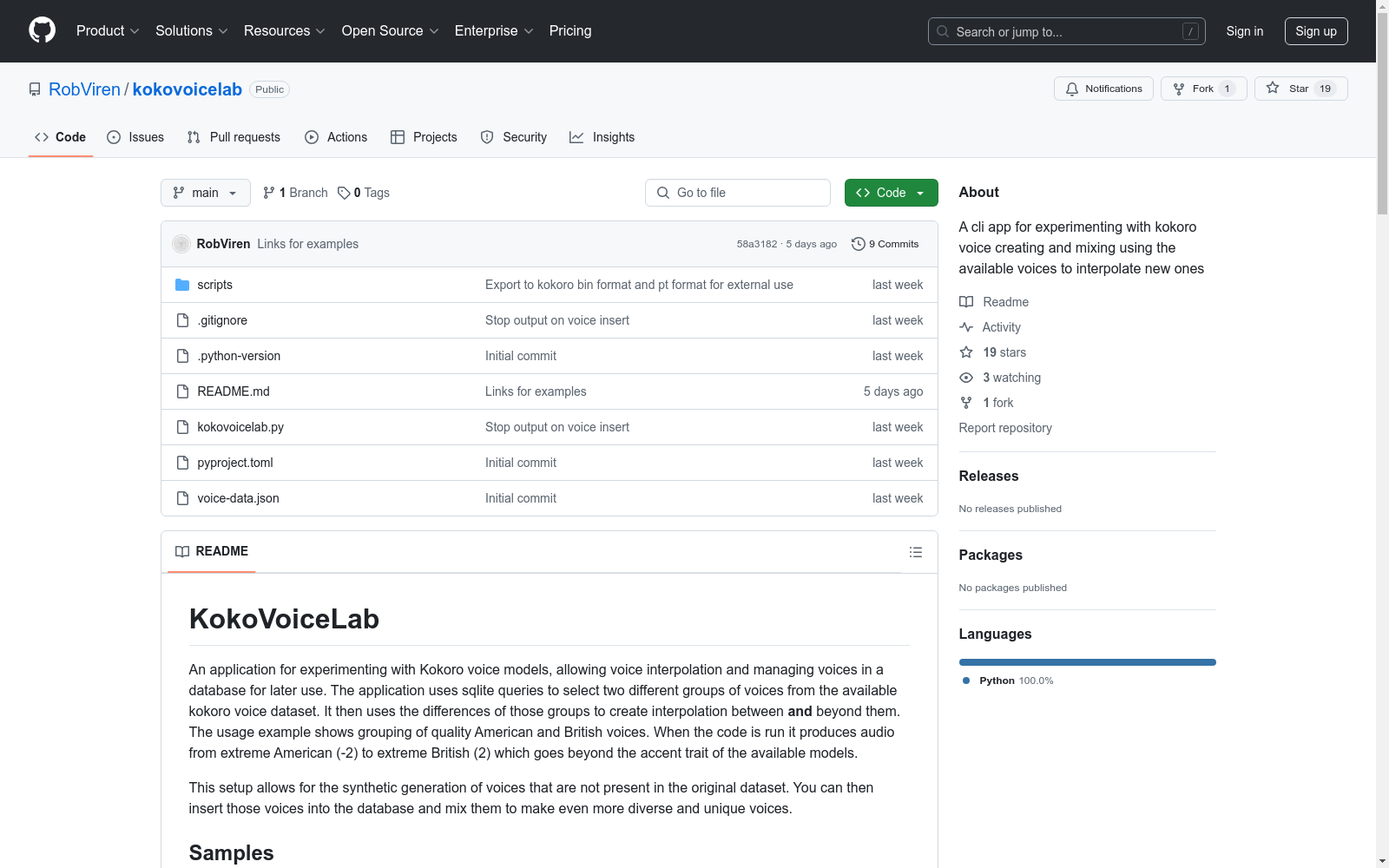1389x868 pixels.
Task: Switch to the Security tab
Action: pos(514,137)
